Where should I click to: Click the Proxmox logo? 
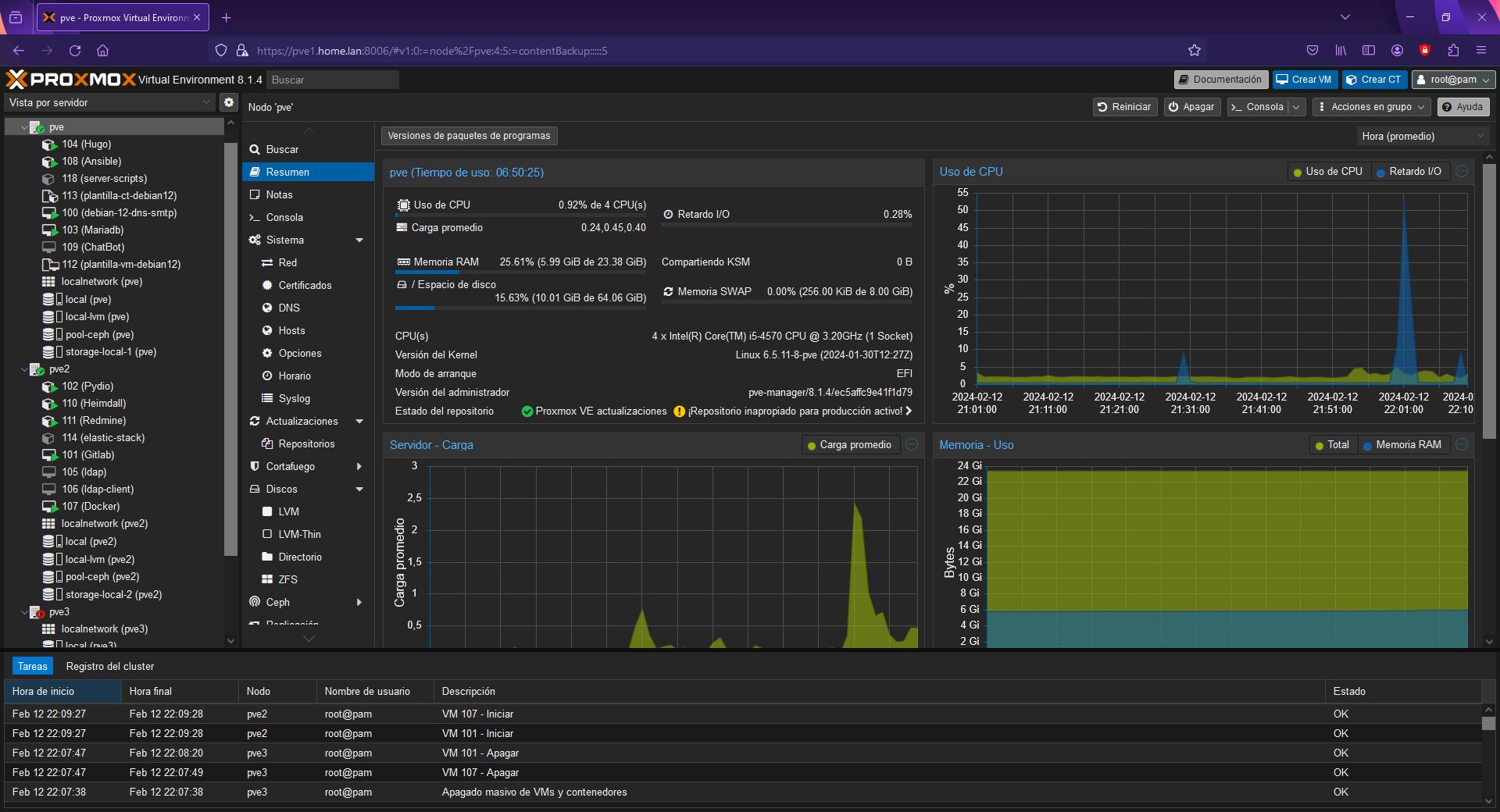point(70,79)
